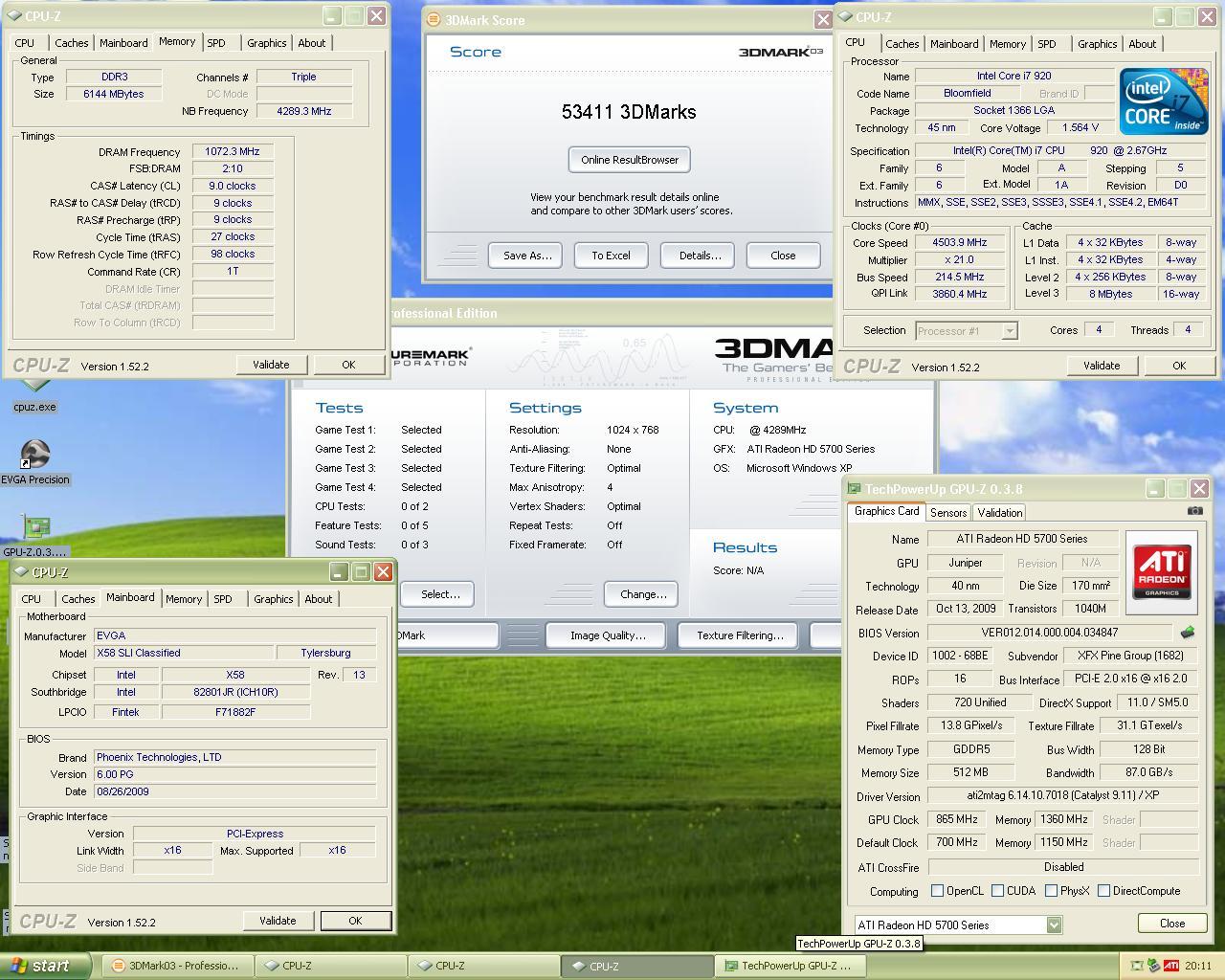Image resolution: width=1225 pixels, height=980 pixels.
Task: Click the GPU Clock 865 MHz field
Action: coord(957,820)
